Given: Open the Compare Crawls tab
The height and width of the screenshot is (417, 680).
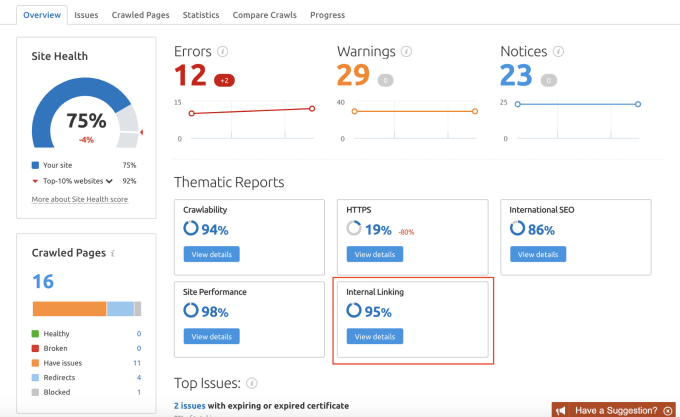Looking at the screenshot, I should pyautogui.click(x=264, y=15).
